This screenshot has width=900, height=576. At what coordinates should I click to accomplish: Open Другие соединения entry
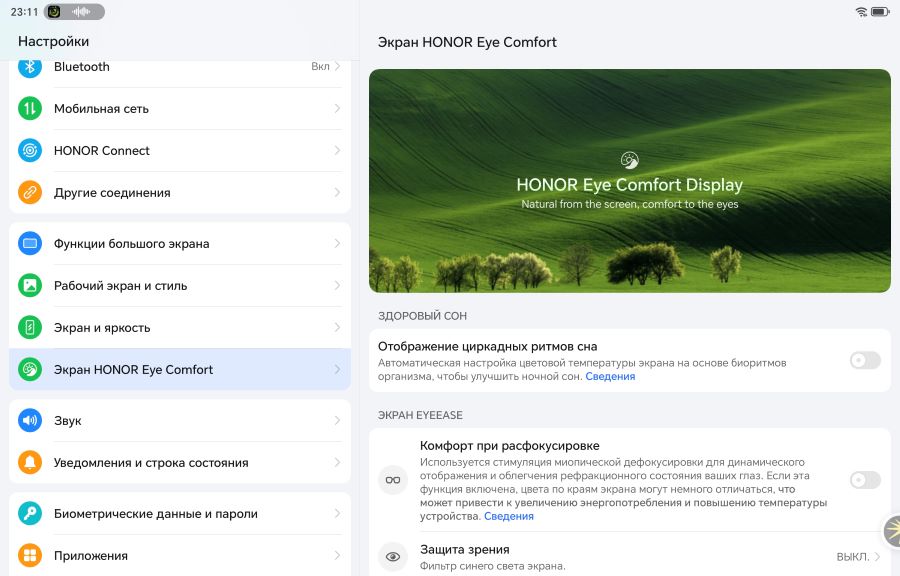[x=180, y=192]
